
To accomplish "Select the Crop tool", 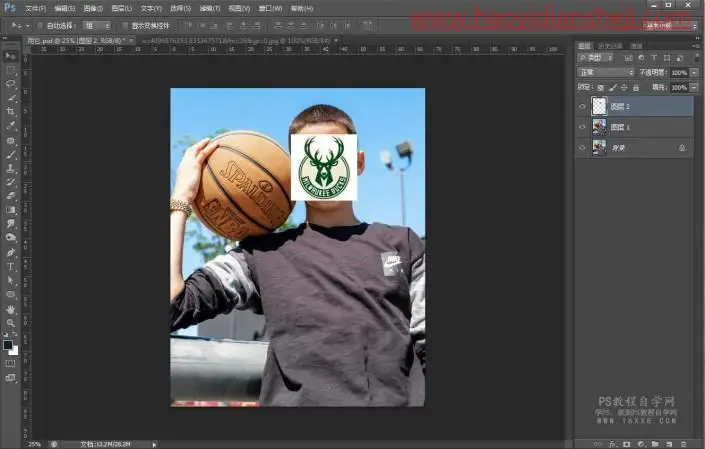I will [11, 111].
